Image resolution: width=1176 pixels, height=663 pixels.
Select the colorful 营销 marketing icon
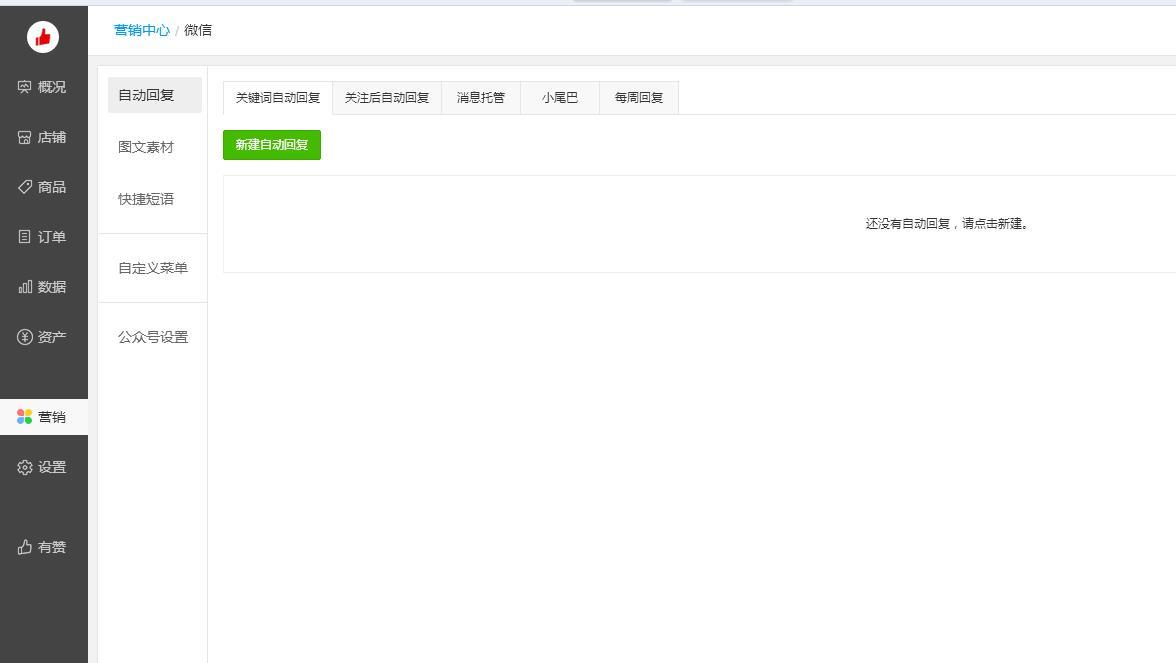click(25, 417)
